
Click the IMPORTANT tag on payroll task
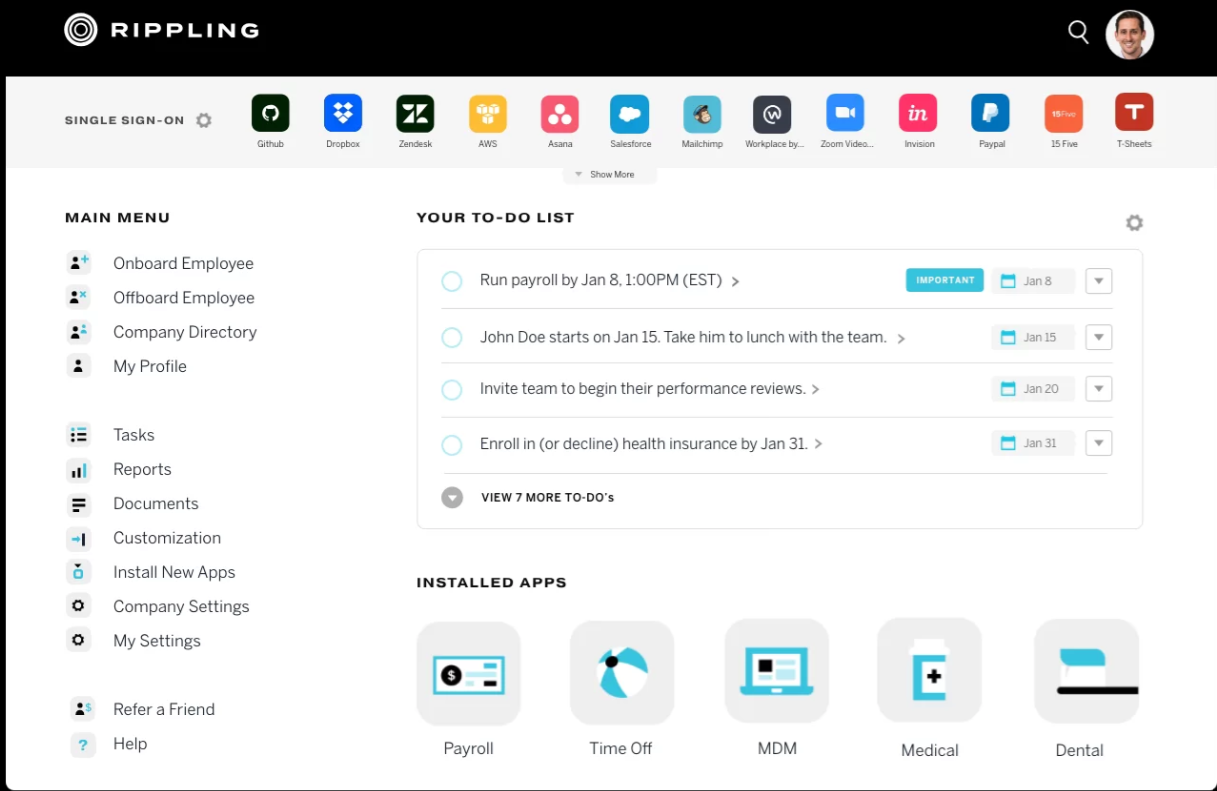945,280
